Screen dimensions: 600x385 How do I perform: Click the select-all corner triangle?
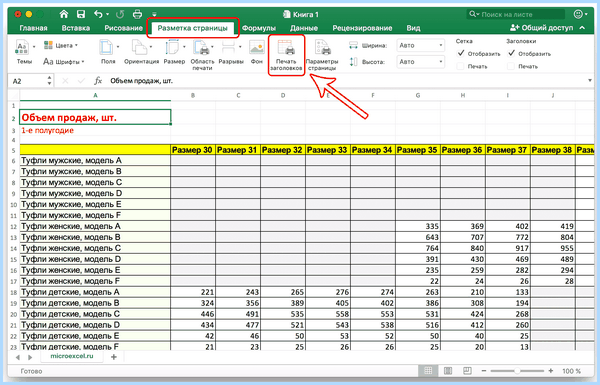point(14,95)
